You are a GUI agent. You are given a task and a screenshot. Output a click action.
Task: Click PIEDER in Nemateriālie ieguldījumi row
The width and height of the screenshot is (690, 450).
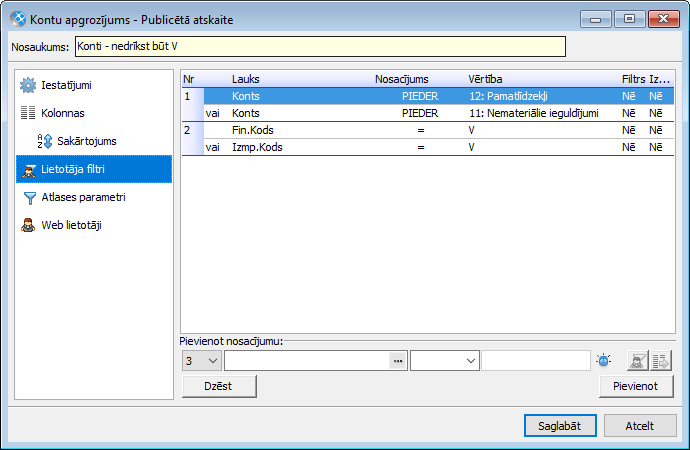pos(420,113)
